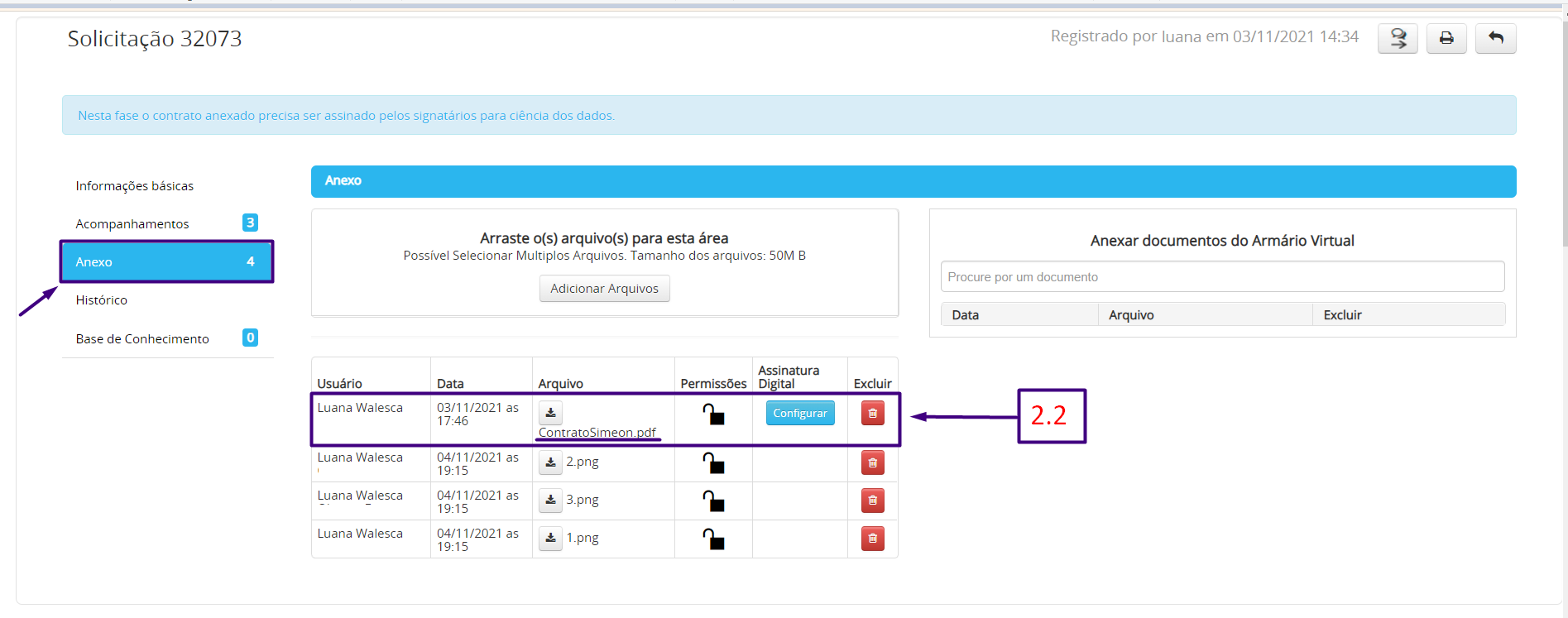The width and height of the screenshot is (1568, 618).
Task: Toggle permissions lock for 3.png
Action: (x=713, y=501)
